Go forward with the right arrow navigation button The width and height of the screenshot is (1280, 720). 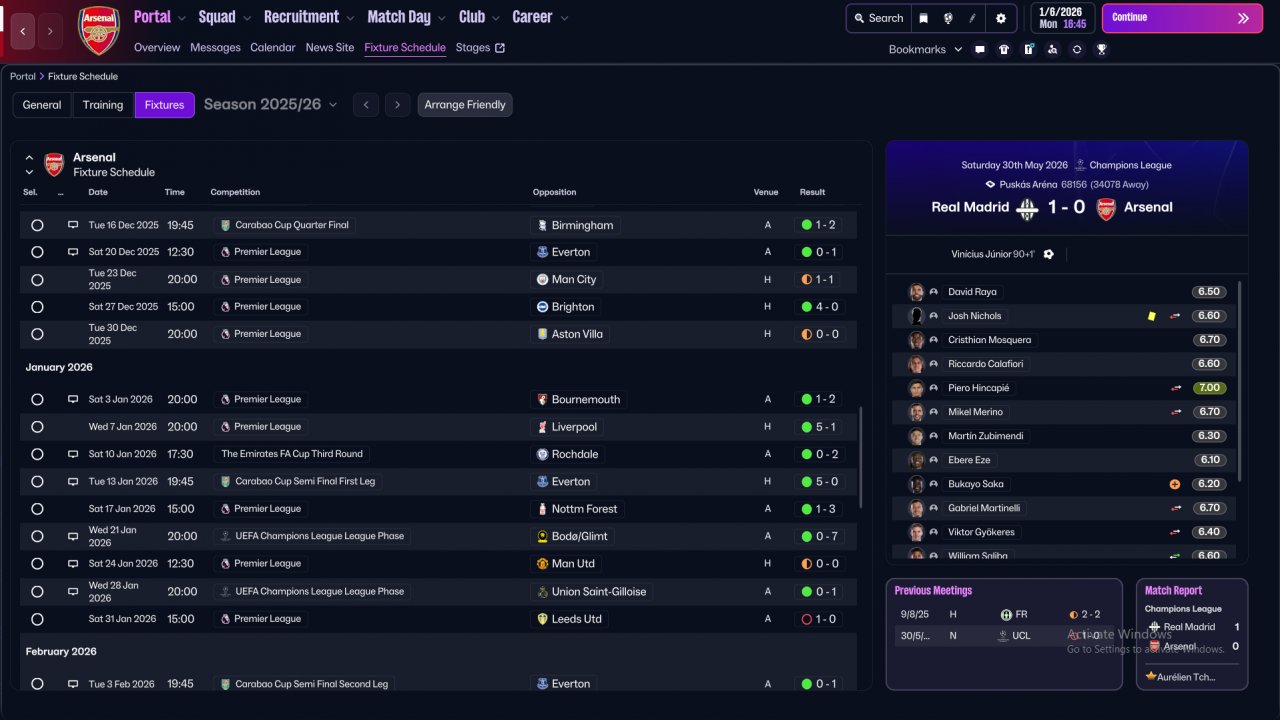coord(50,31)
